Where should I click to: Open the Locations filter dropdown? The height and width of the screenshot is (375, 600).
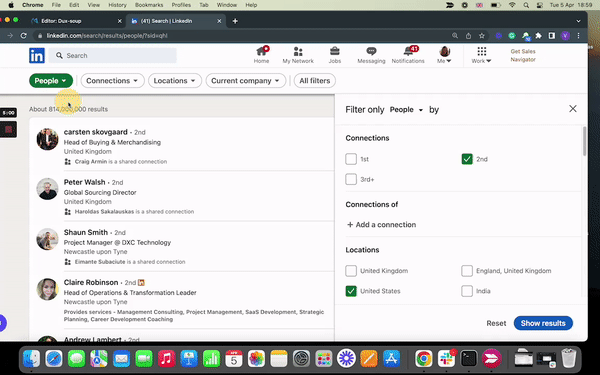[x=175, y=81]
